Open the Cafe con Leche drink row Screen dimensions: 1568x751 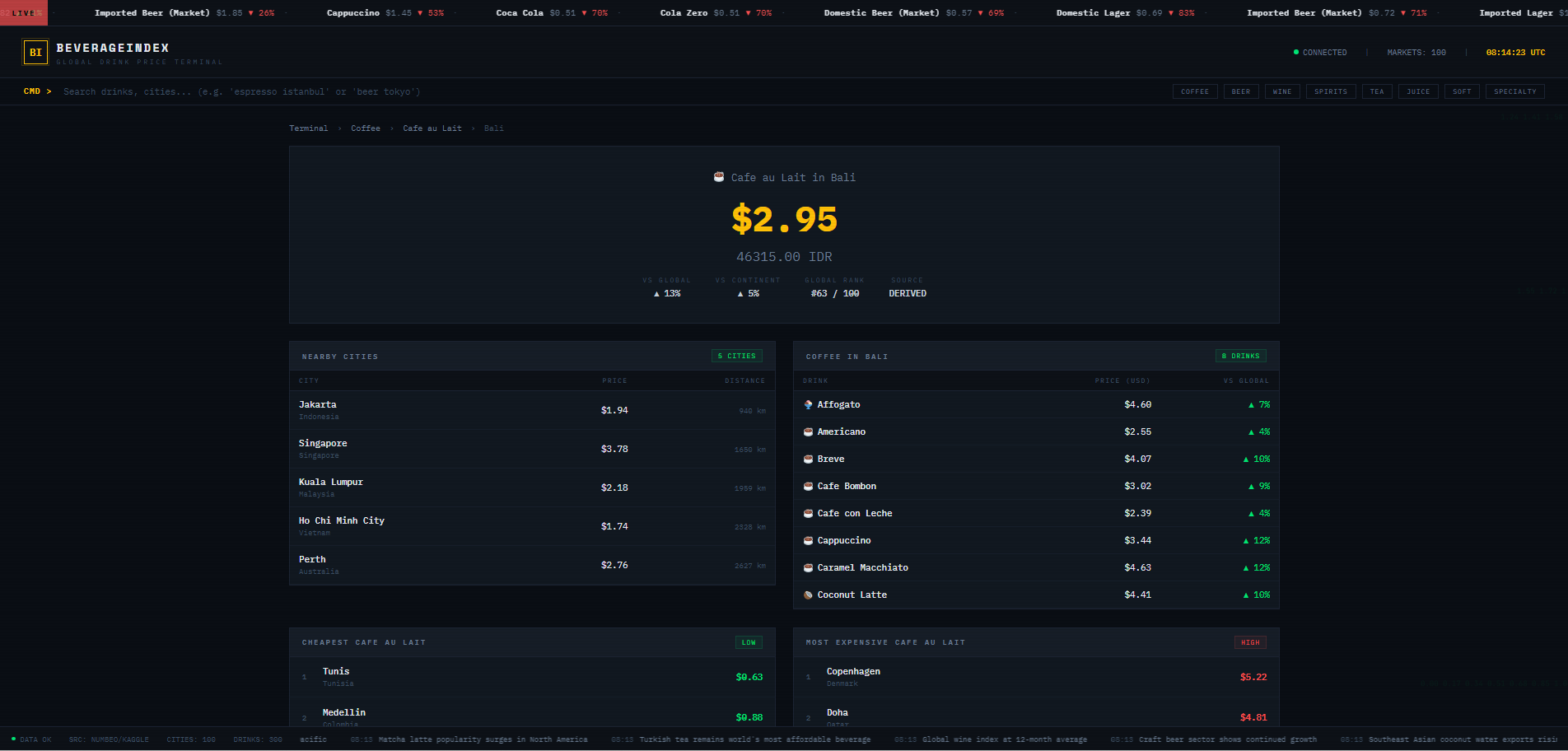(1036, 513)
